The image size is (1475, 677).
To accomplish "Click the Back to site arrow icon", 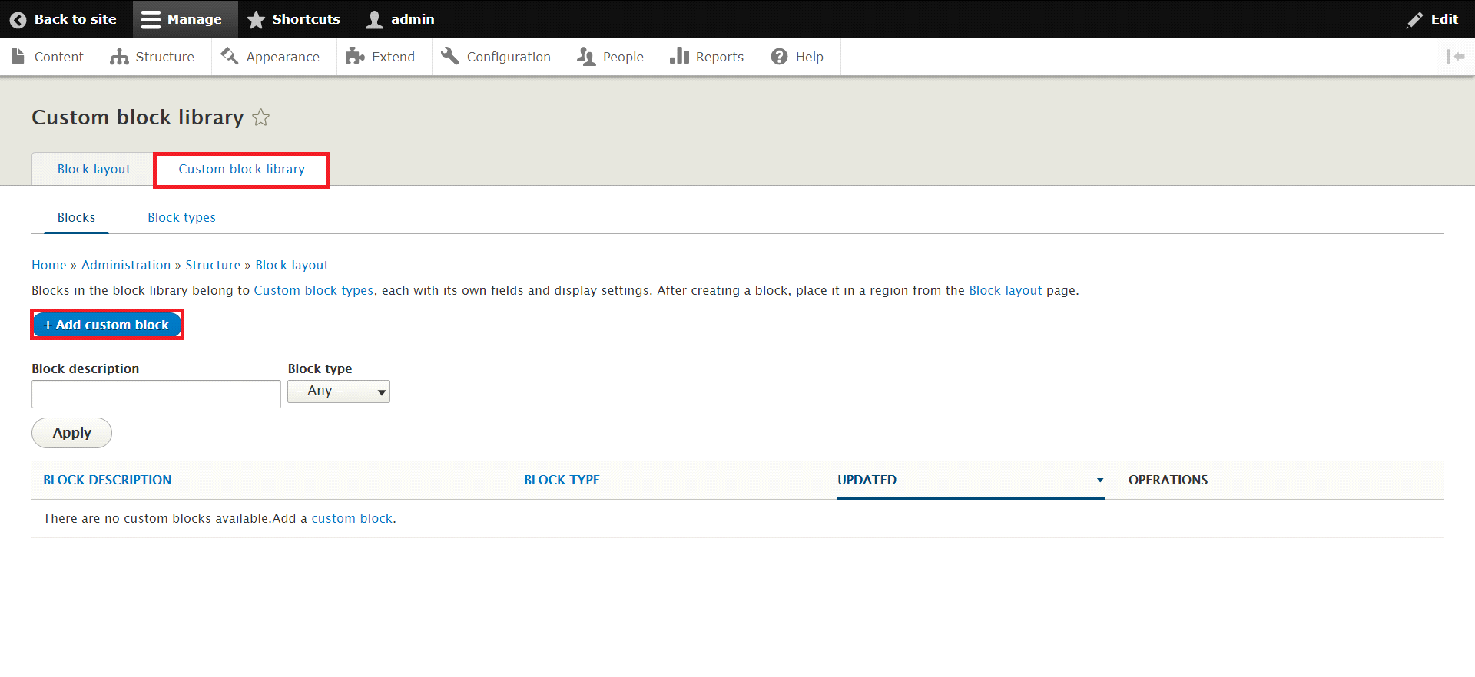I will click(18, 19).
